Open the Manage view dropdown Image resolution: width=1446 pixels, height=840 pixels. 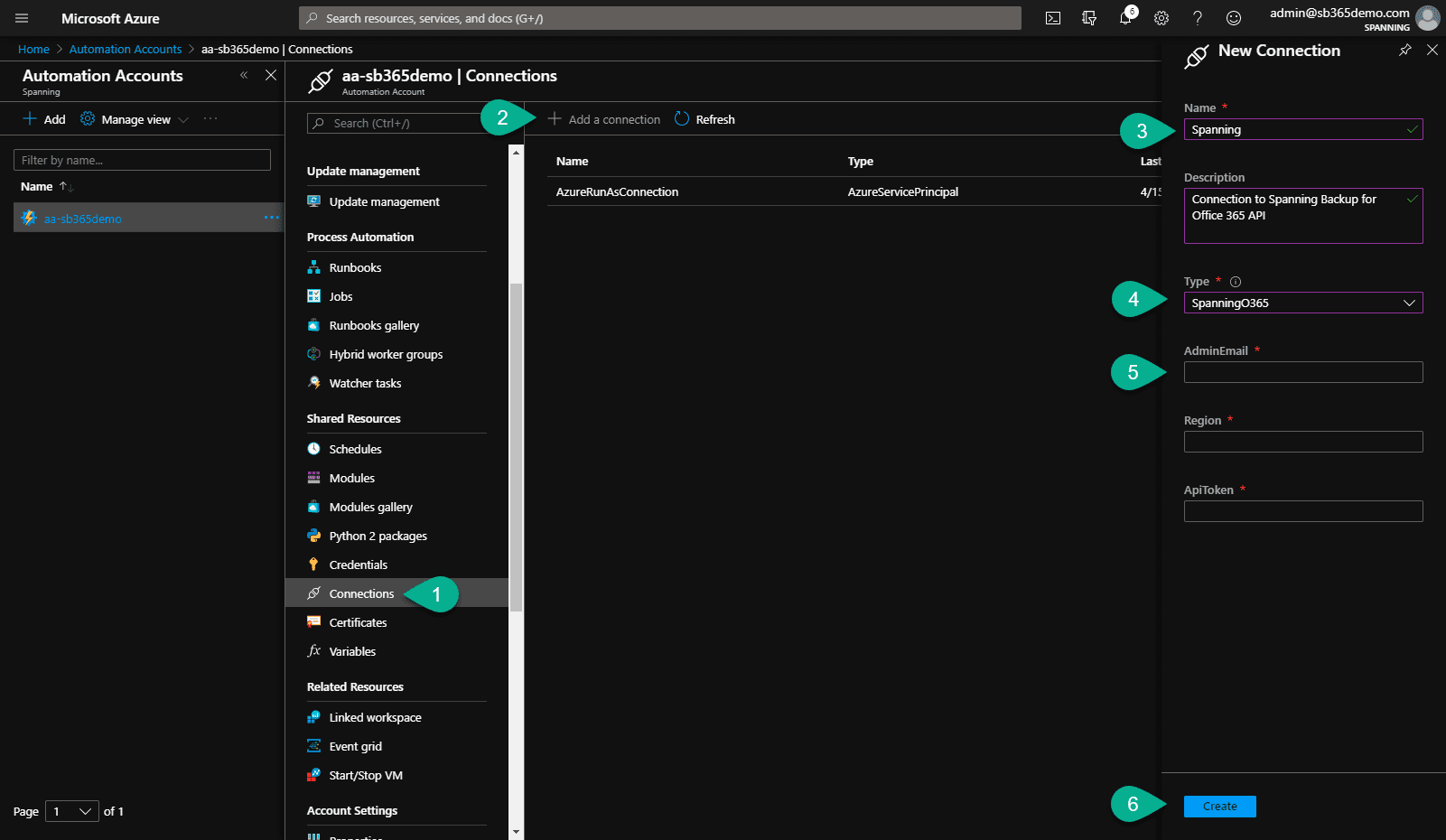pos(135,119)
